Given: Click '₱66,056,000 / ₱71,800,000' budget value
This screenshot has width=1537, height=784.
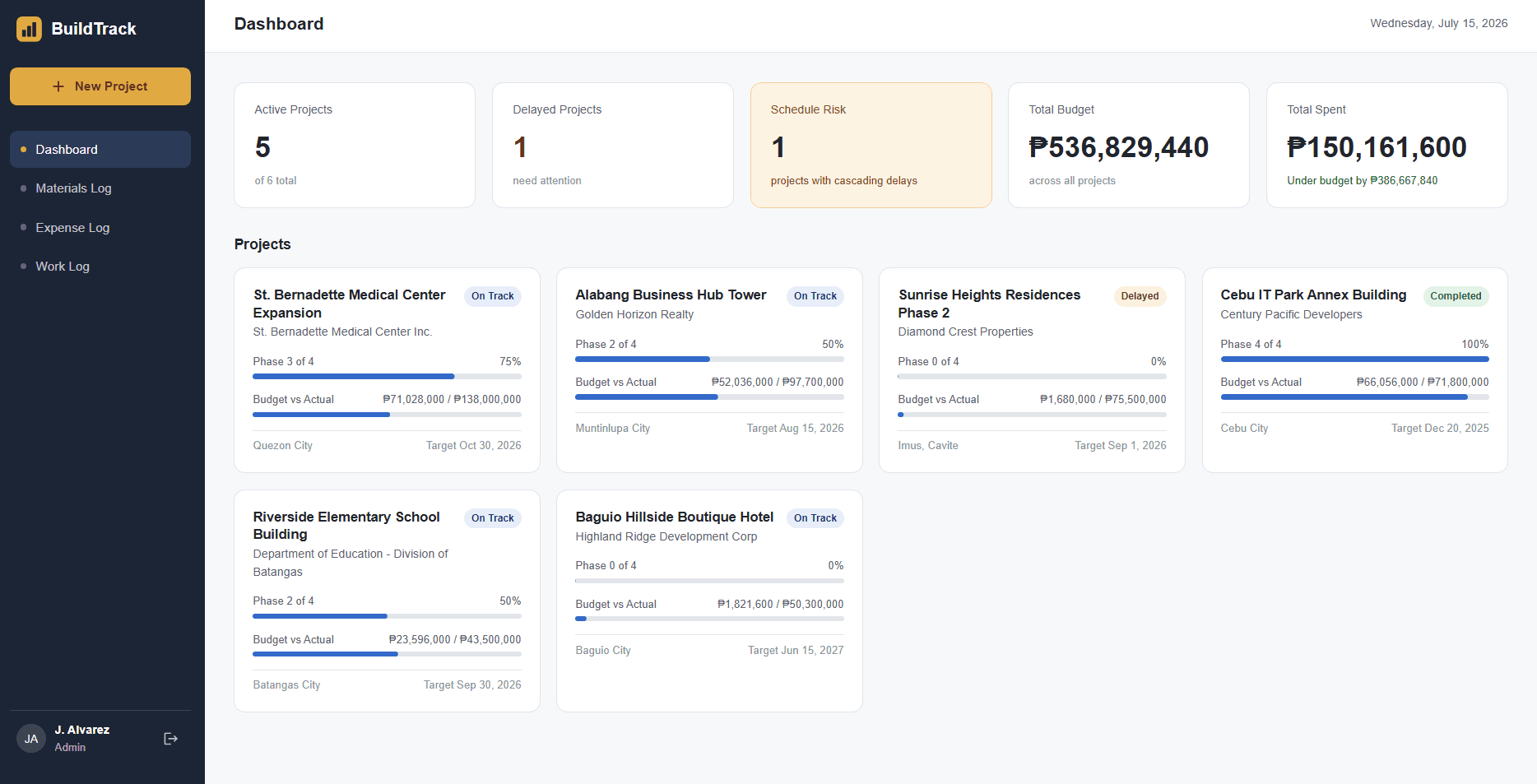Looking at the screenshot, I should [1423, 383].
